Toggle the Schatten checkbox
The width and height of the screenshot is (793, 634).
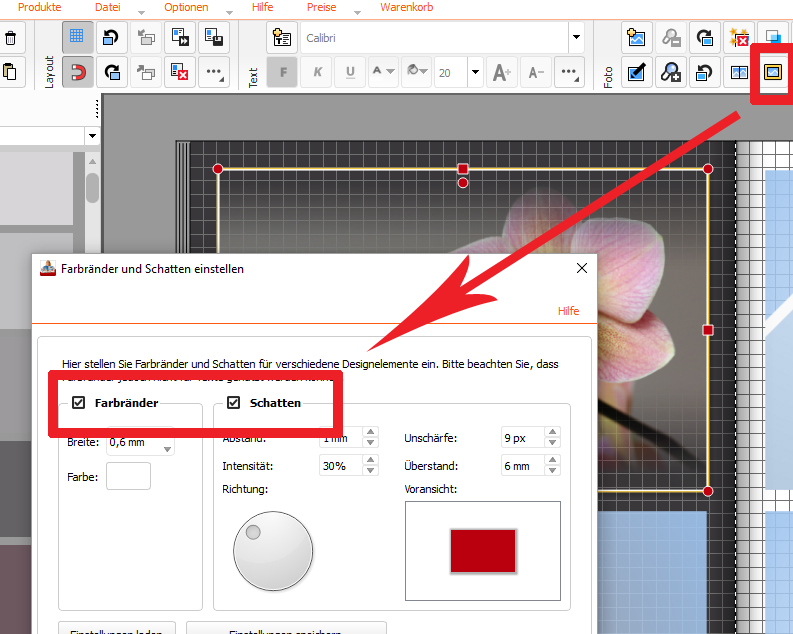234,403
